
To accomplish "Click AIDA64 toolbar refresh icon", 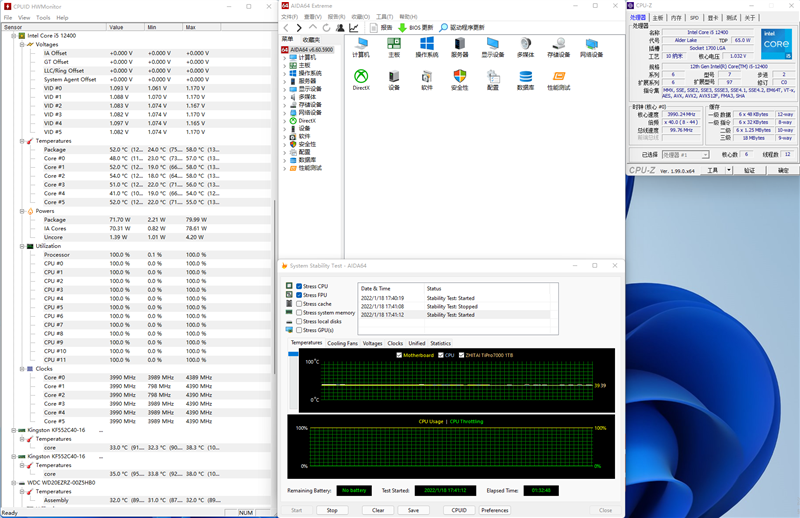I will (326, 28).
